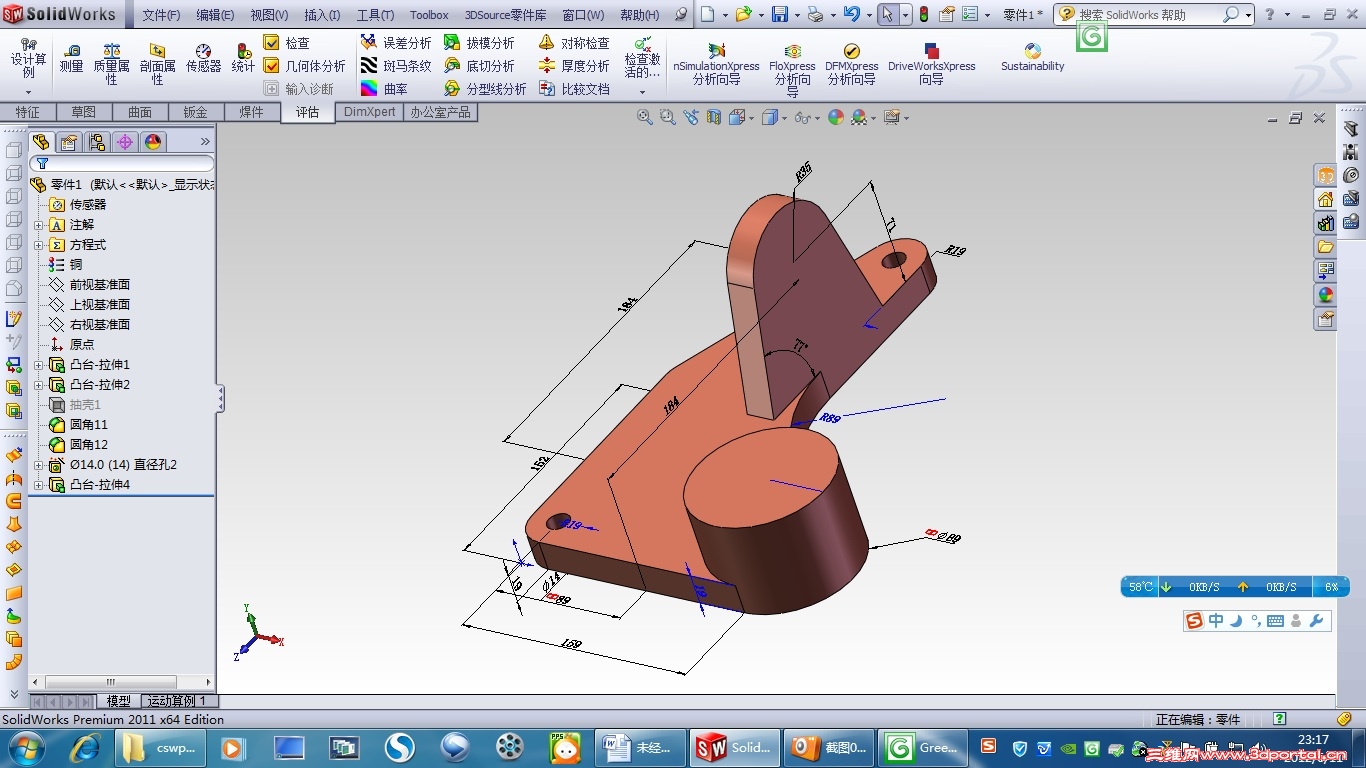
Task: Expand the 凸台-拉伸1 feature node
Action: tap(39, 365)
